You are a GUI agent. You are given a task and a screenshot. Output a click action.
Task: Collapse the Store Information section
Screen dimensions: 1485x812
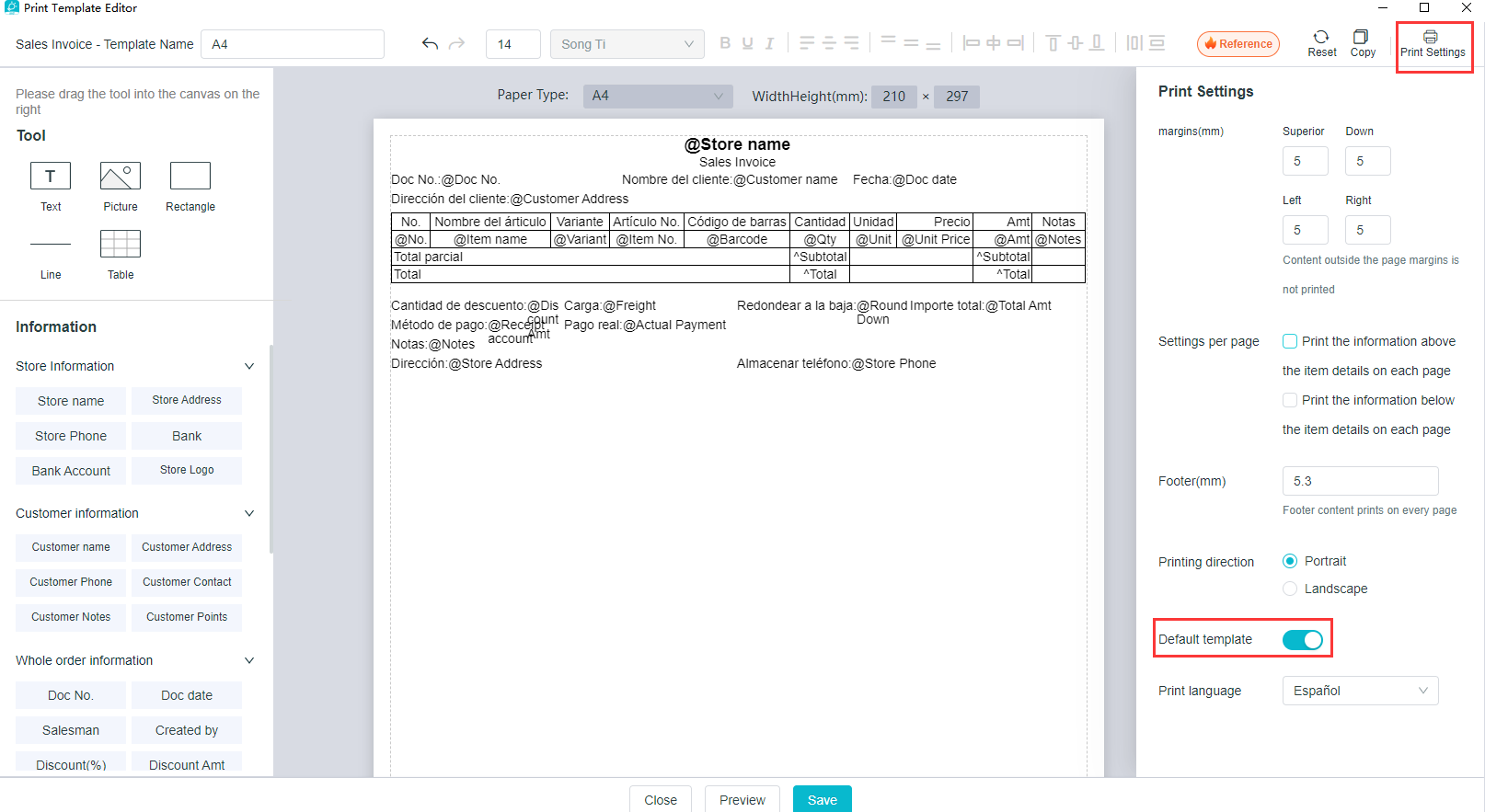[248, 366]
